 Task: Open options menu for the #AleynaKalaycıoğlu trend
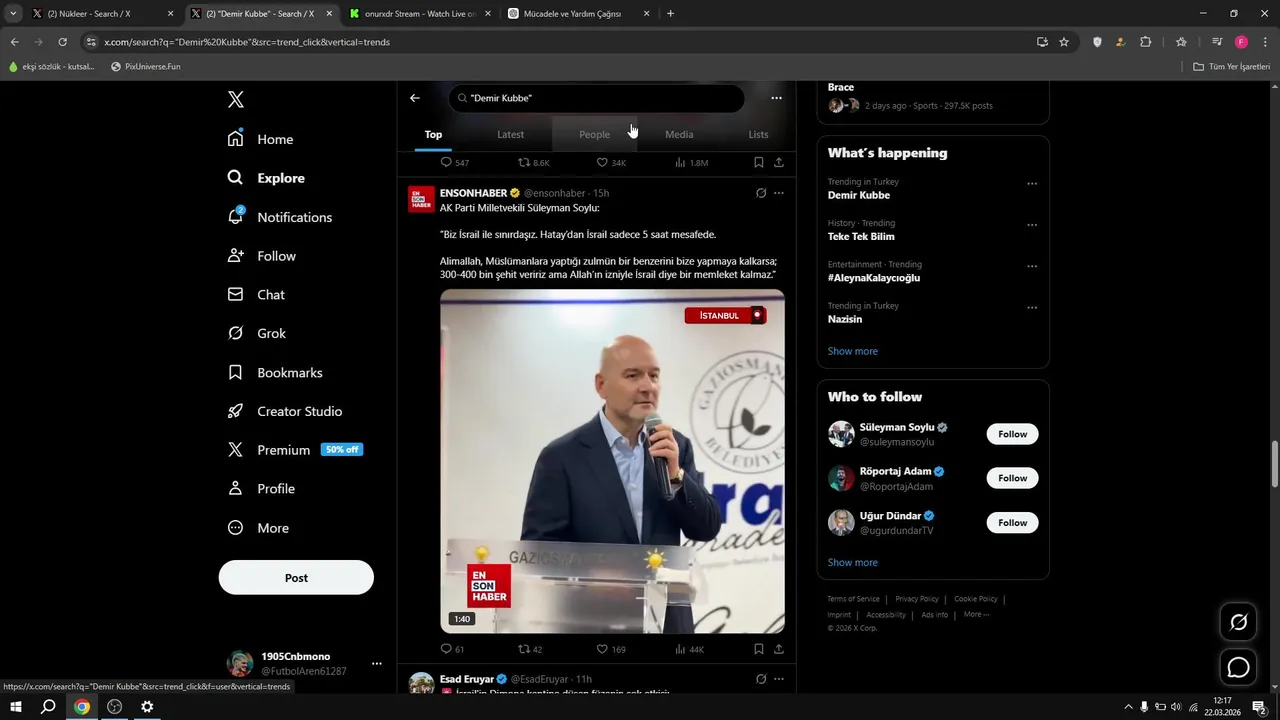tap(1032, 266)
